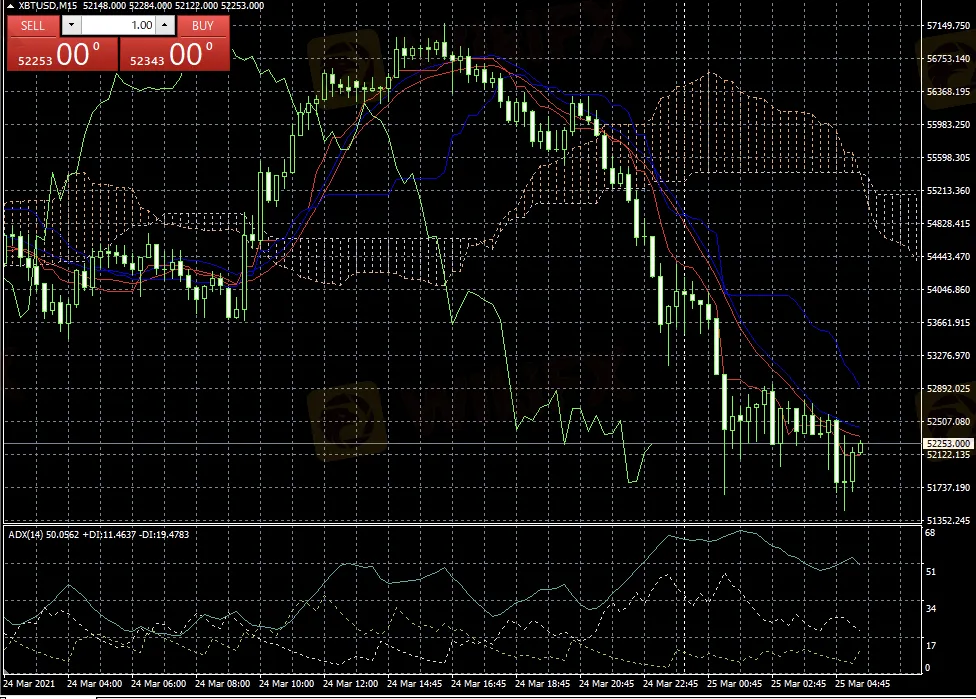Click the 24 Mar 04:00 time label
Viewport: 976px width, 699px height.
click(95, 683)
